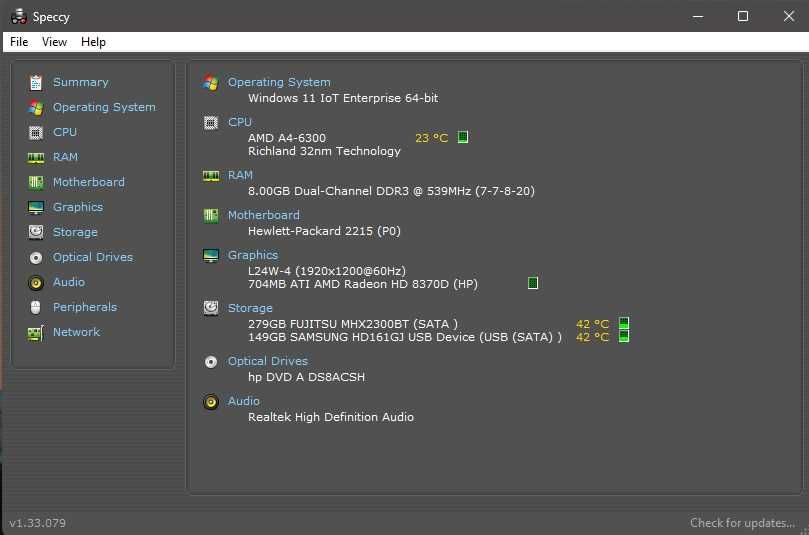Viewport: 809px width, 535px height.
Task: Click Richland 32nm Technology text
Action: pyautogui.click(x=324, y=151)
